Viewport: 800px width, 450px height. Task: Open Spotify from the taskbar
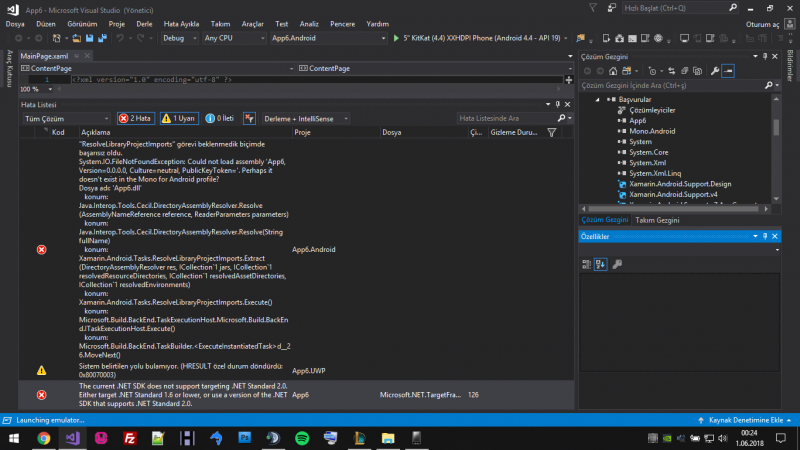pyautogui.click(x=302, y=438)
